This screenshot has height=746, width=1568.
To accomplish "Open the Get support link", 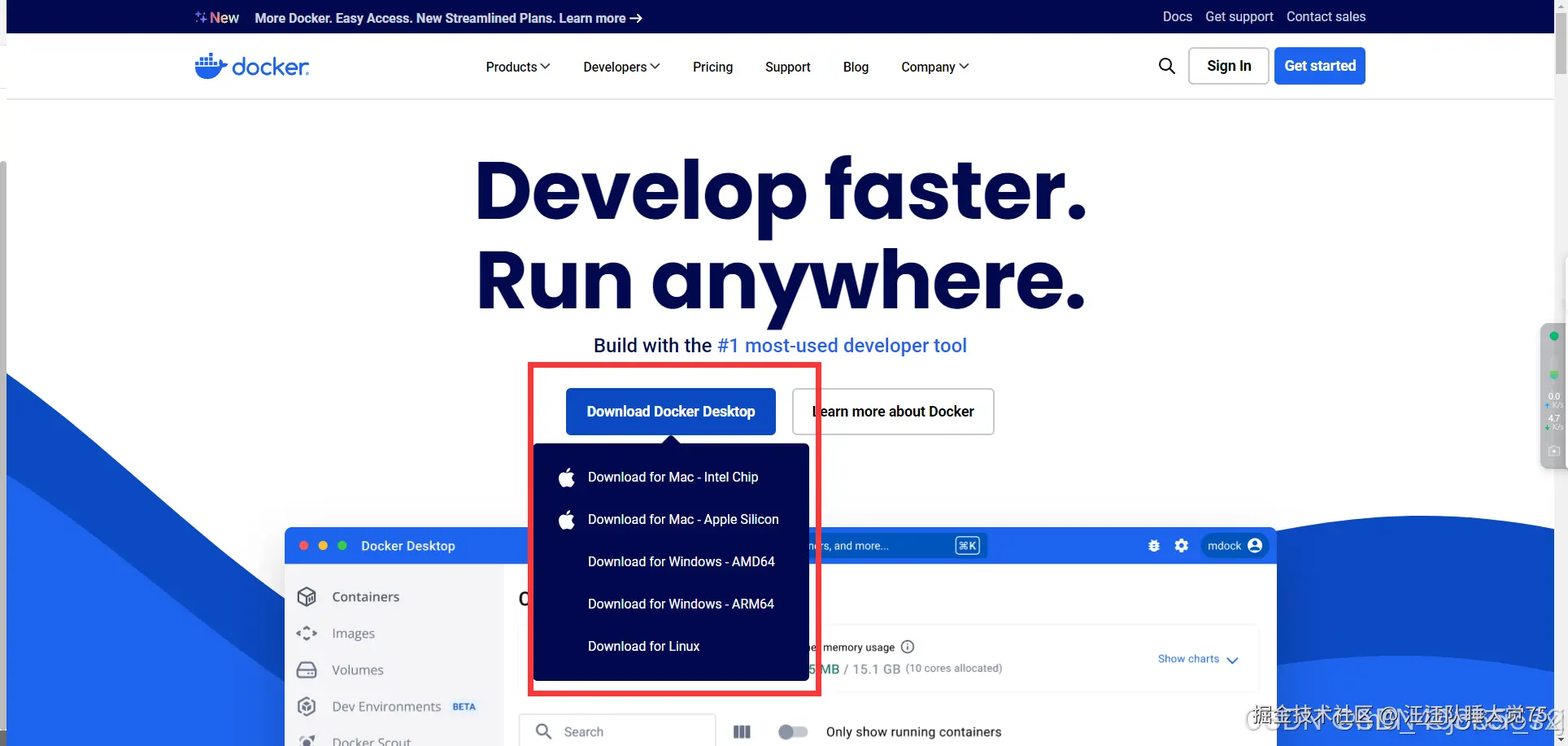I will click(1239, 17).
